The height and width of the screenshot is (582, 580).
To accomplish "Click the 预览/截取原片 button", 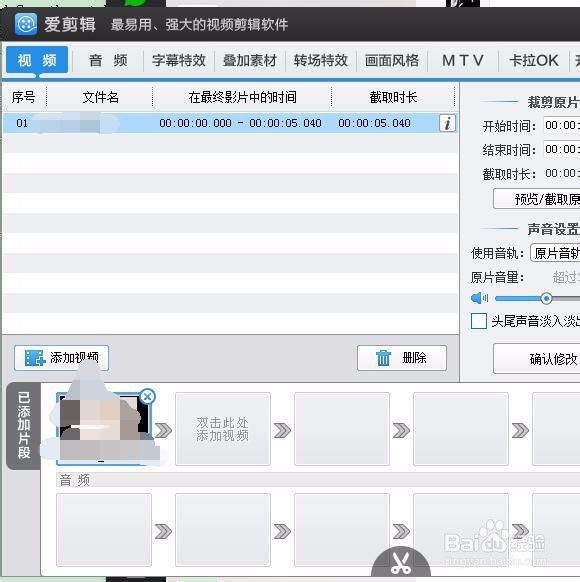I will [x=537, y=199].
